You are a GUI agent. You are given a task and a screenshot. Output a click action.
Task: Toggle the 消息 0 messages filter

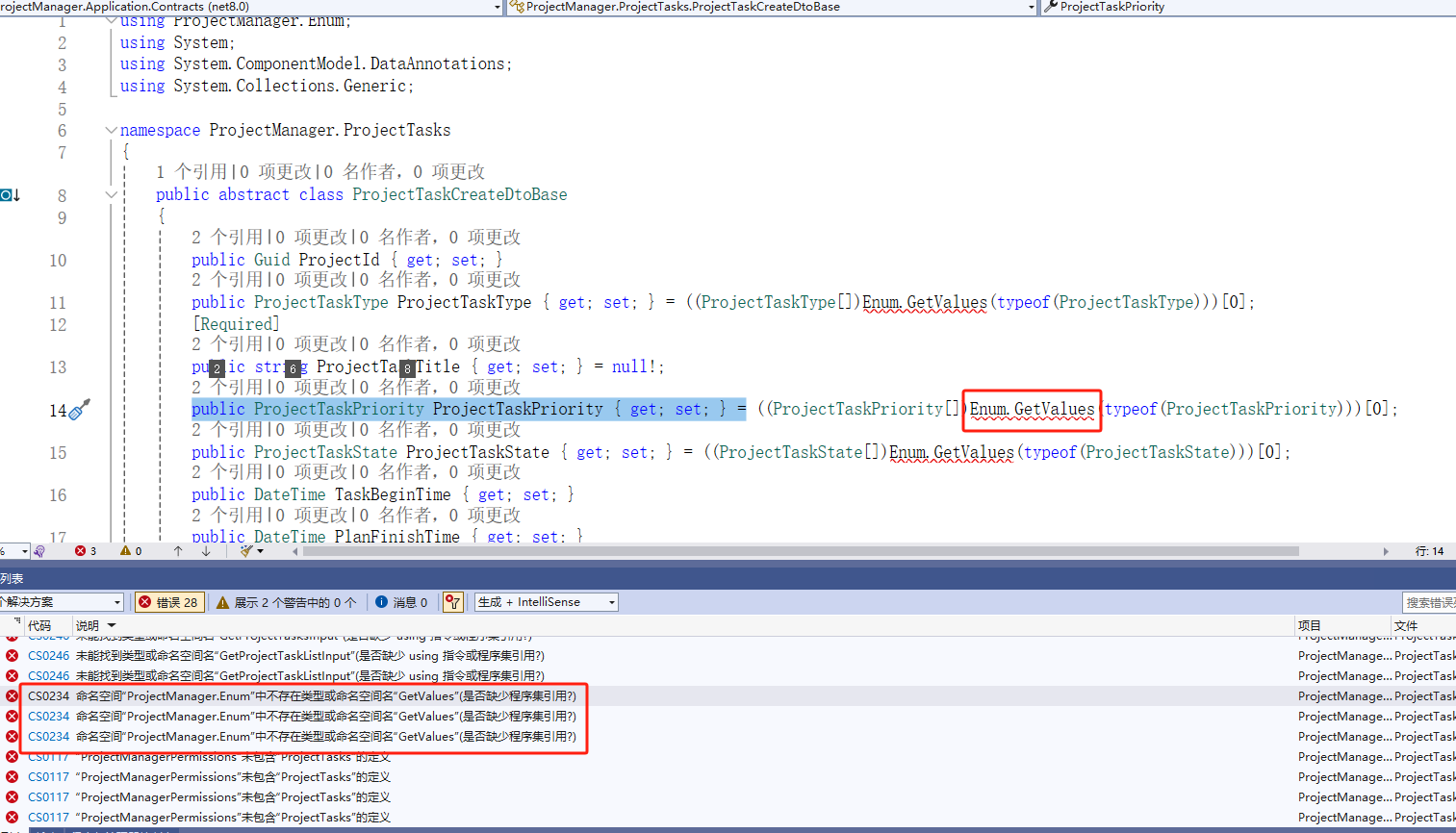pos(401,602)
